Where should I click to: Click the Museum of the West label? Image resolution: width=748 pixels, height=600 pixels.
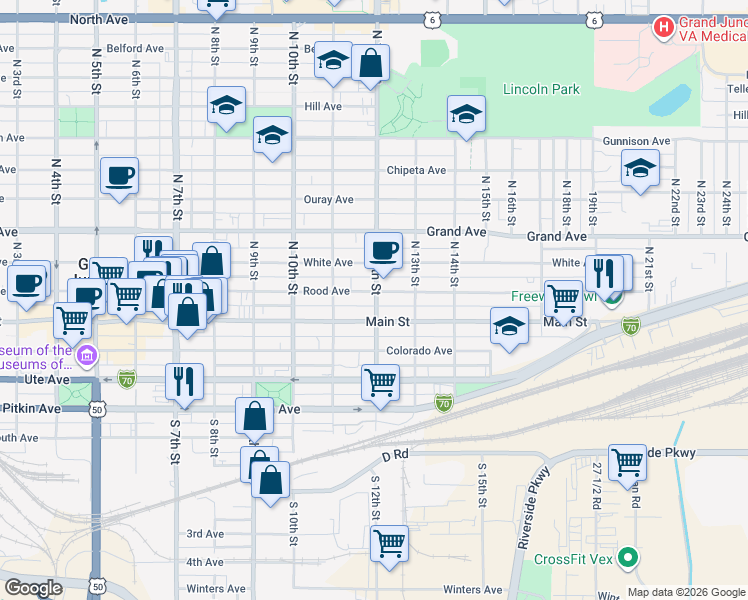(x=36, y=357)
